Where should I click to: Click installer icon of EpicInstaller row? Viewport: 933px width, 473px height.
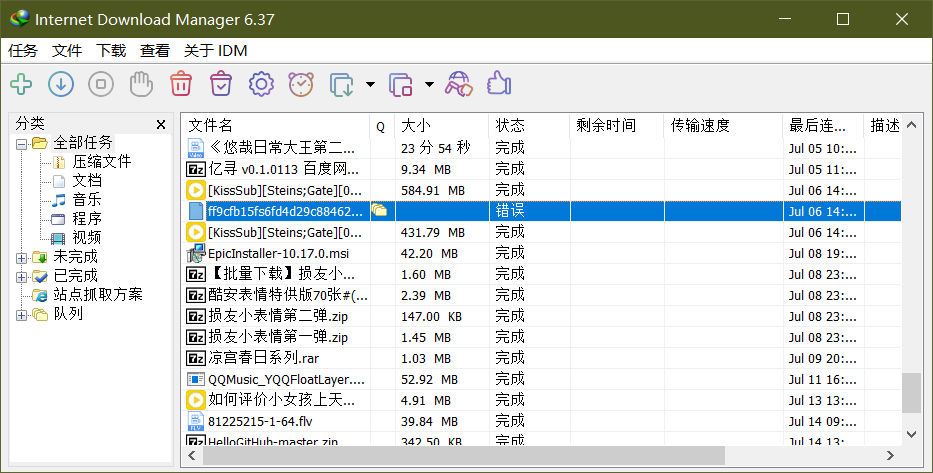click(196, 253)
